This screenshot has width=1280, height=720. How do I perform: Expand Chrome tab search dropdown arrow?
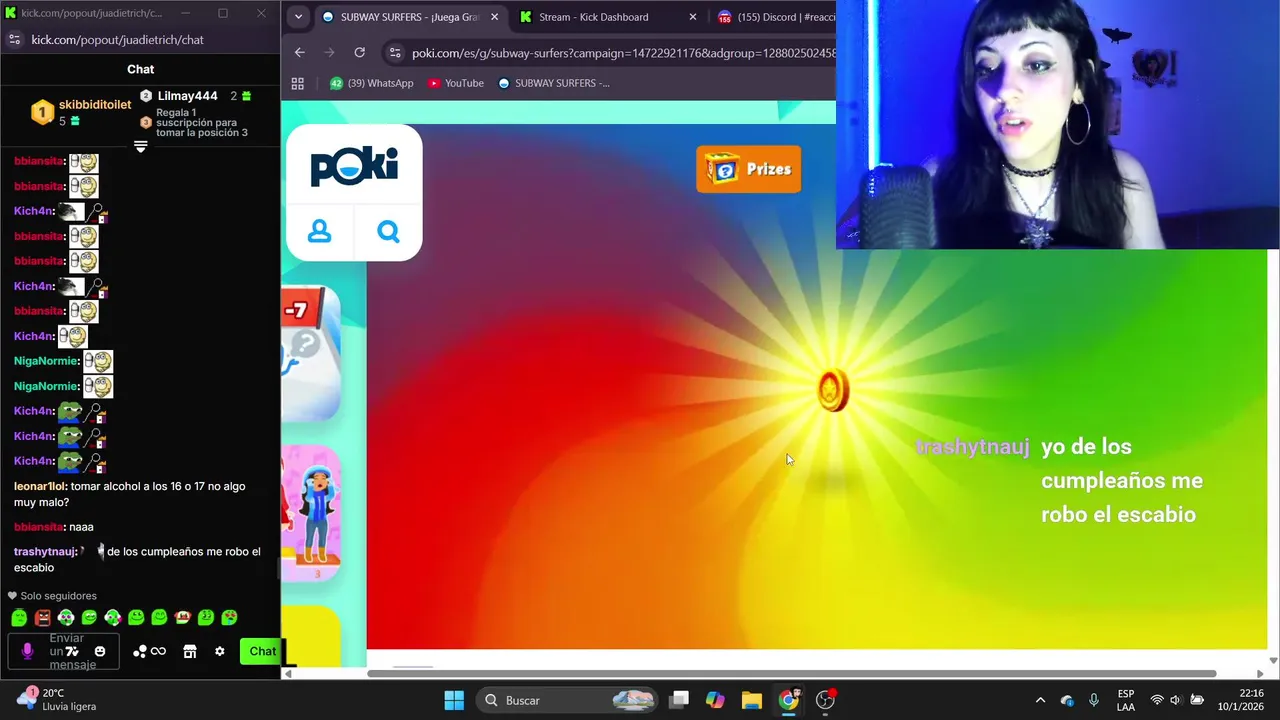298,17
